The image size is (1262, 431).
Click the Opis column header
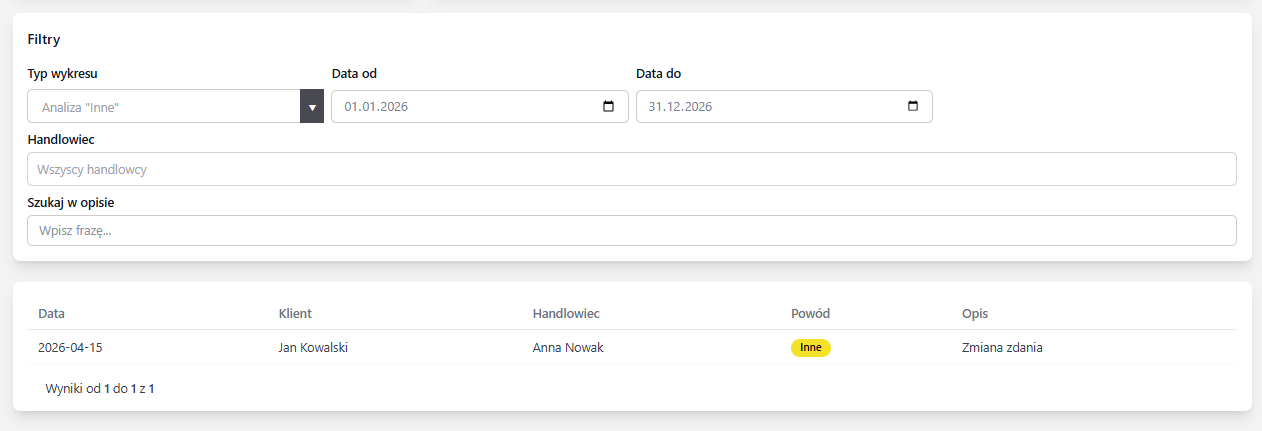[x=975, y=314]
